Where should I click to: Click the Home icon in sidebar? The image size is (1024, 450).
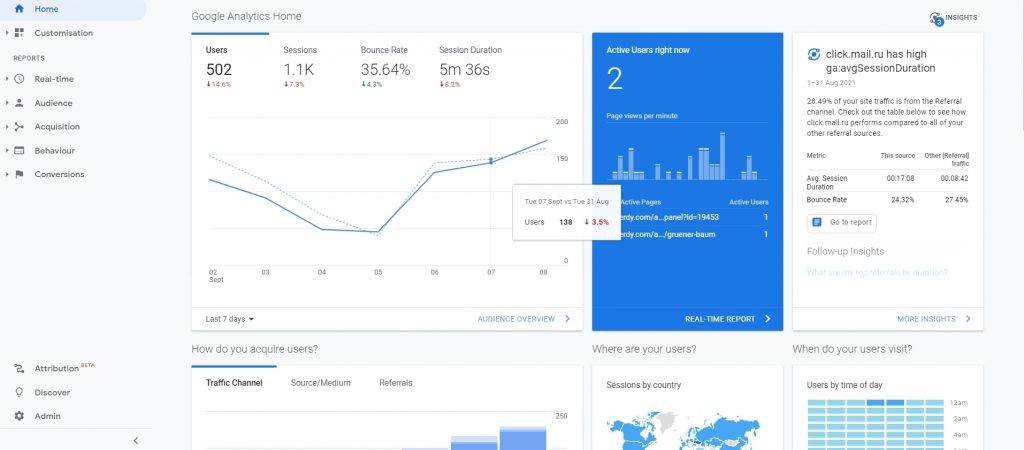[19, 9]
